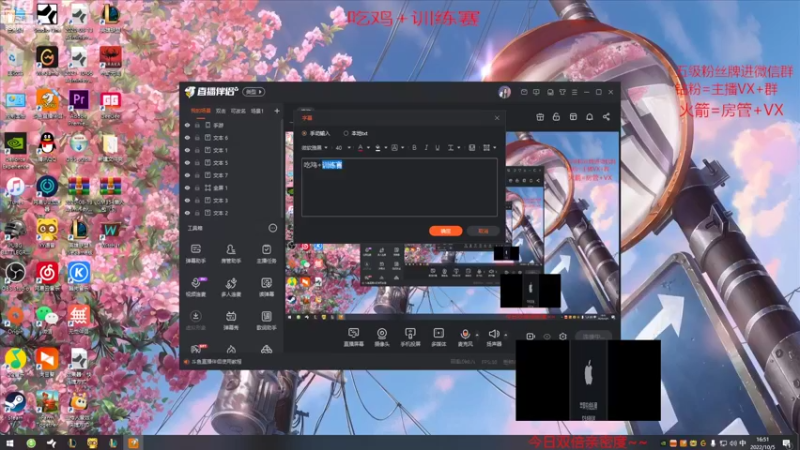Open the hamburger menu in title bar

pyautogui.click(x=574, y=92)
